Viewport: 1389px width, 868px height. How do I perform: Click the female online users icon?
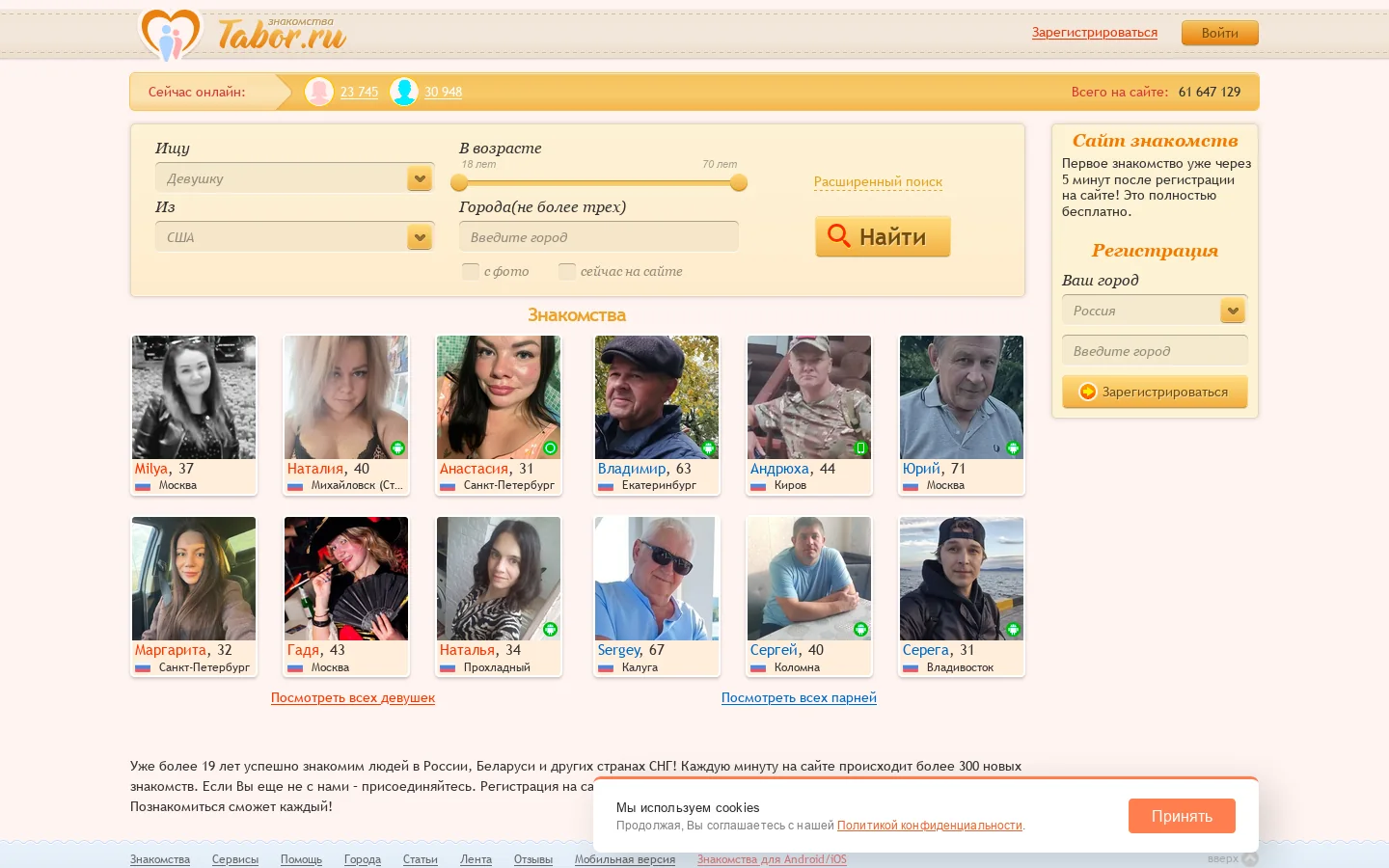point(319,92)
